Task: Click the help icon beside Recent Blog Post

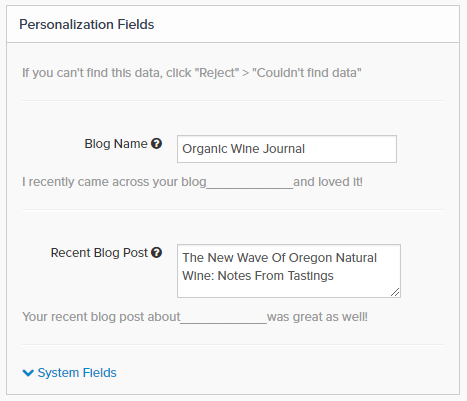Action: click(x=156, y=253)
